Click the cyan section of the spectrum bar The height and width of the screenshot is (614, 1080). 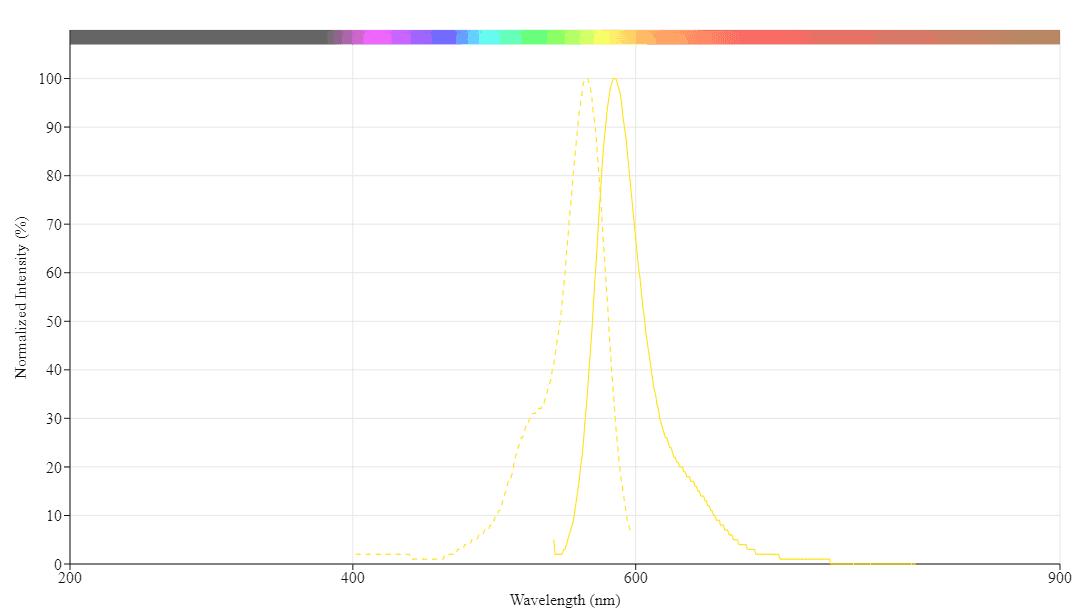point(489,37)
